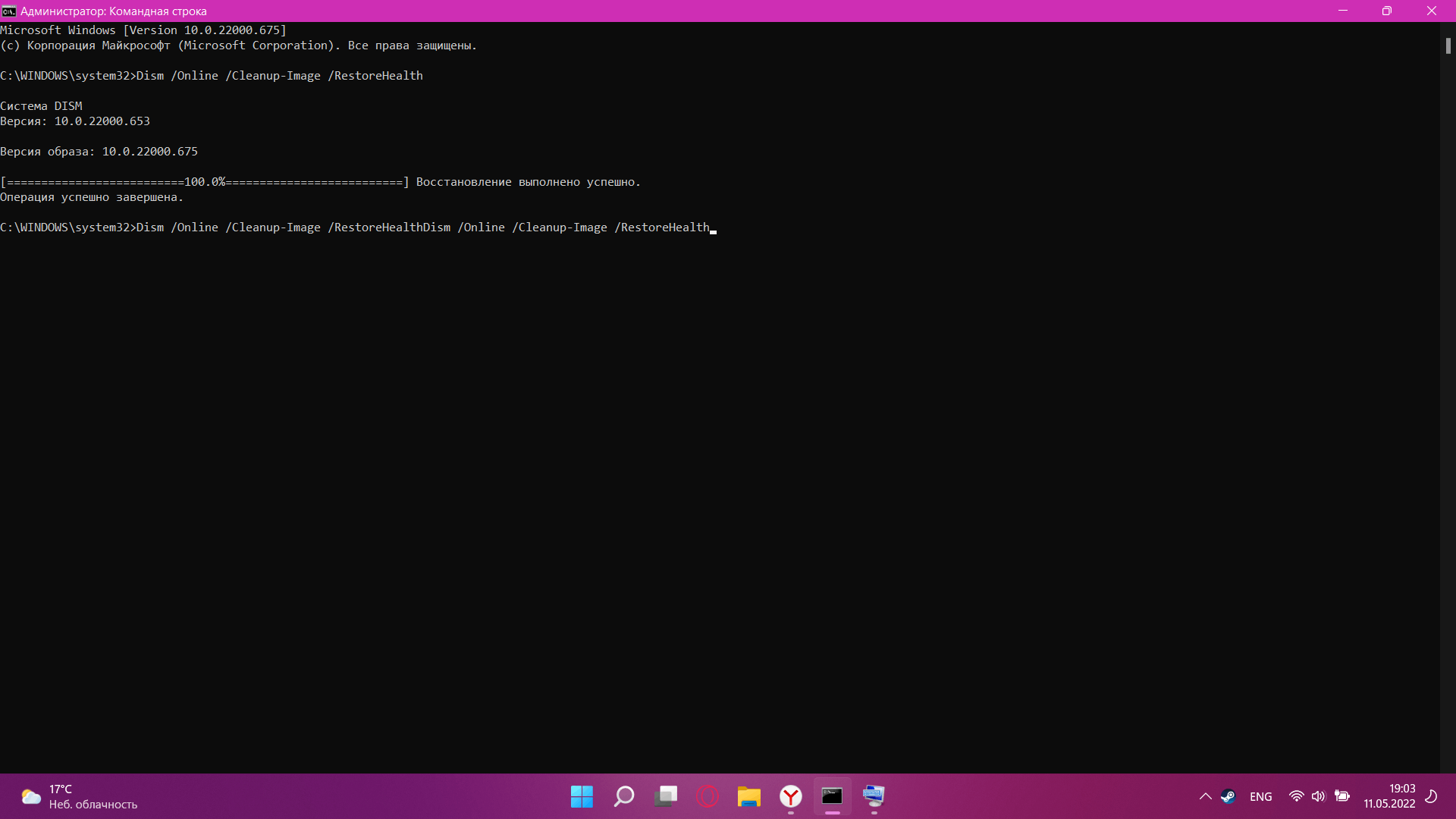
Task: Click 'Microsoft Windows [Version 10.0.22000.675]' line
Action: point(143,30)
